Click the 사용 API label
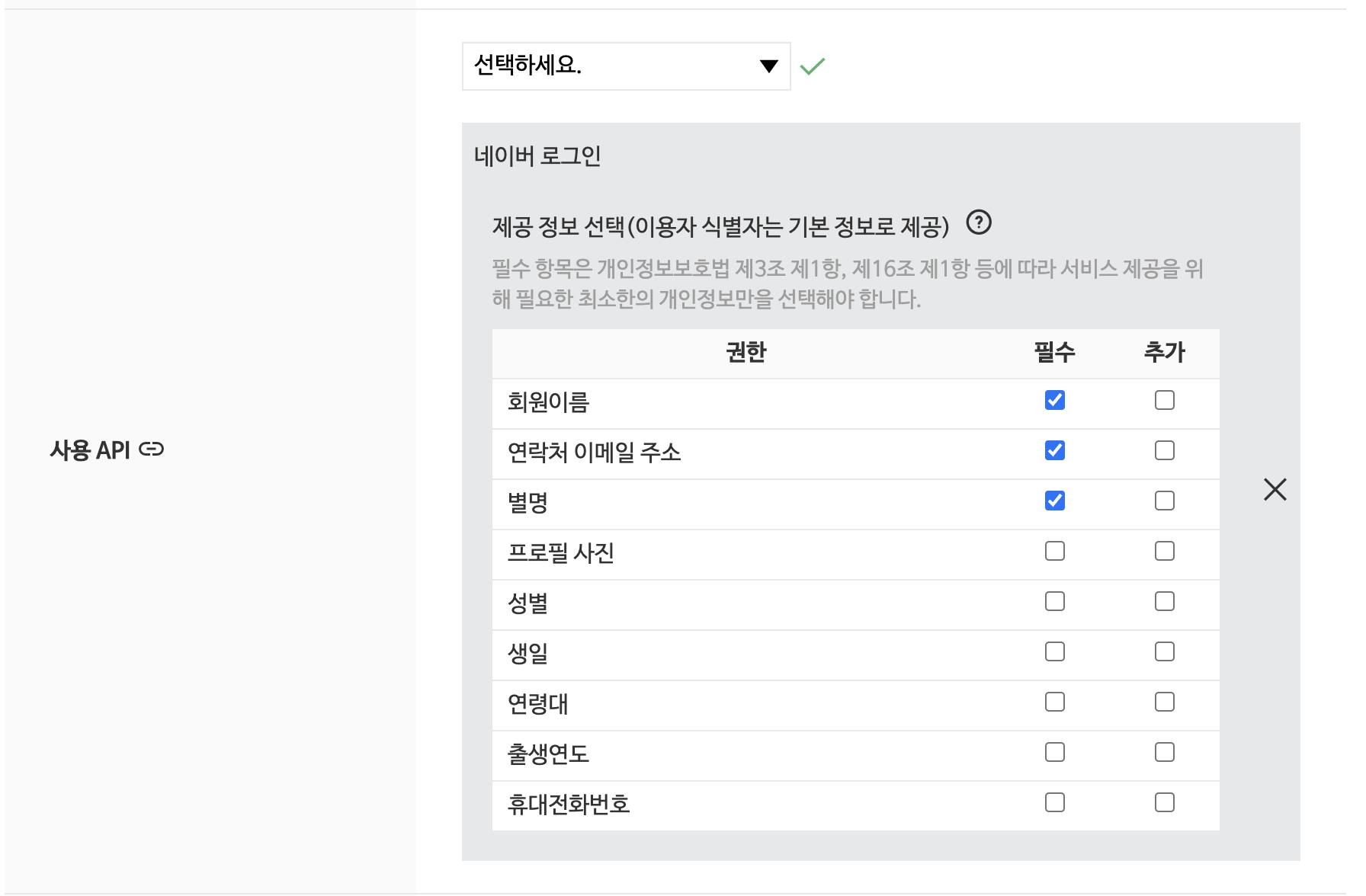 click(x=90, y=450)
